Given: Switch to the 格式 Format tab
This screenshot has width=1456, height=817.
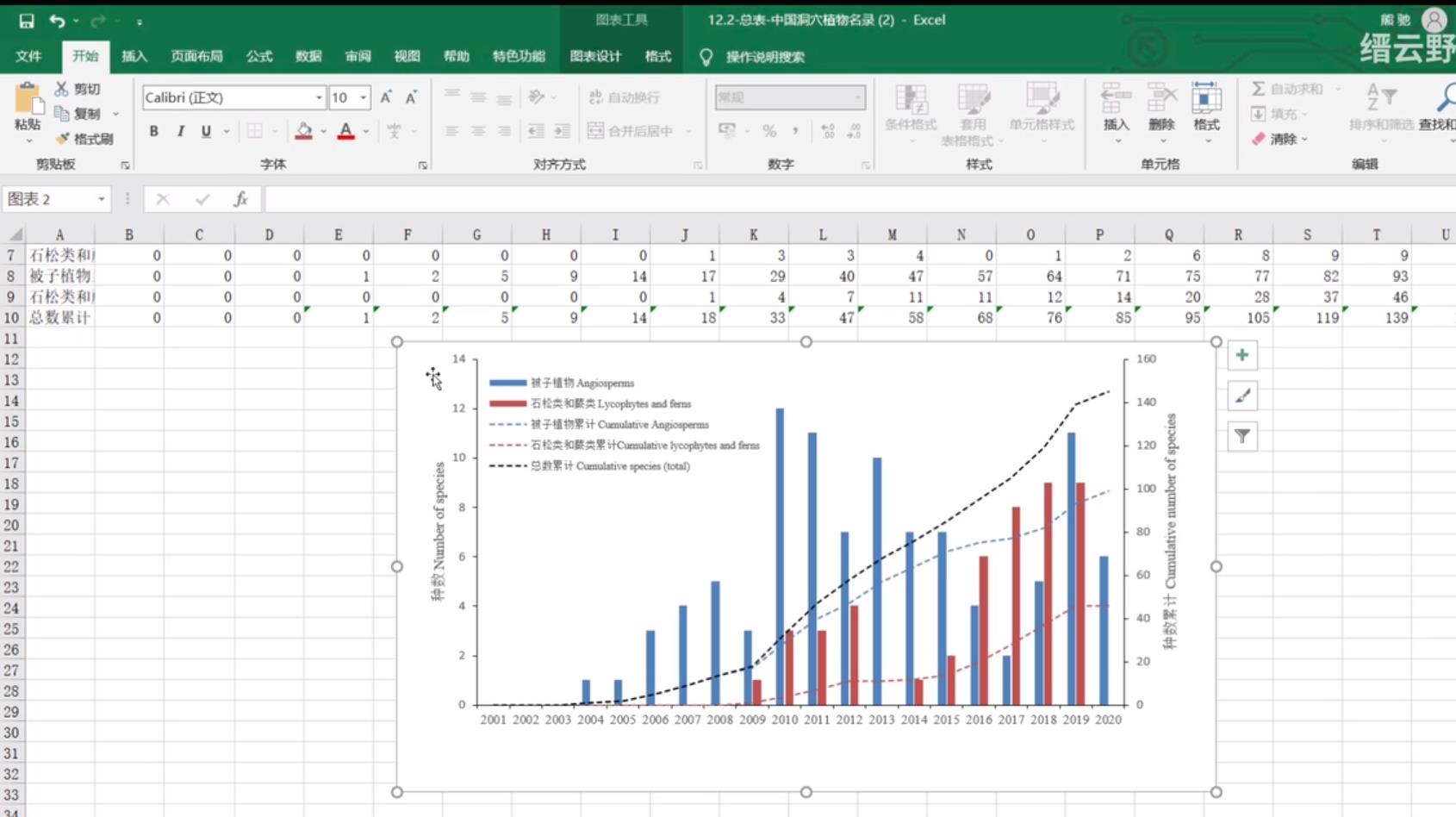Looking at the screenshot, I should 658,56.
